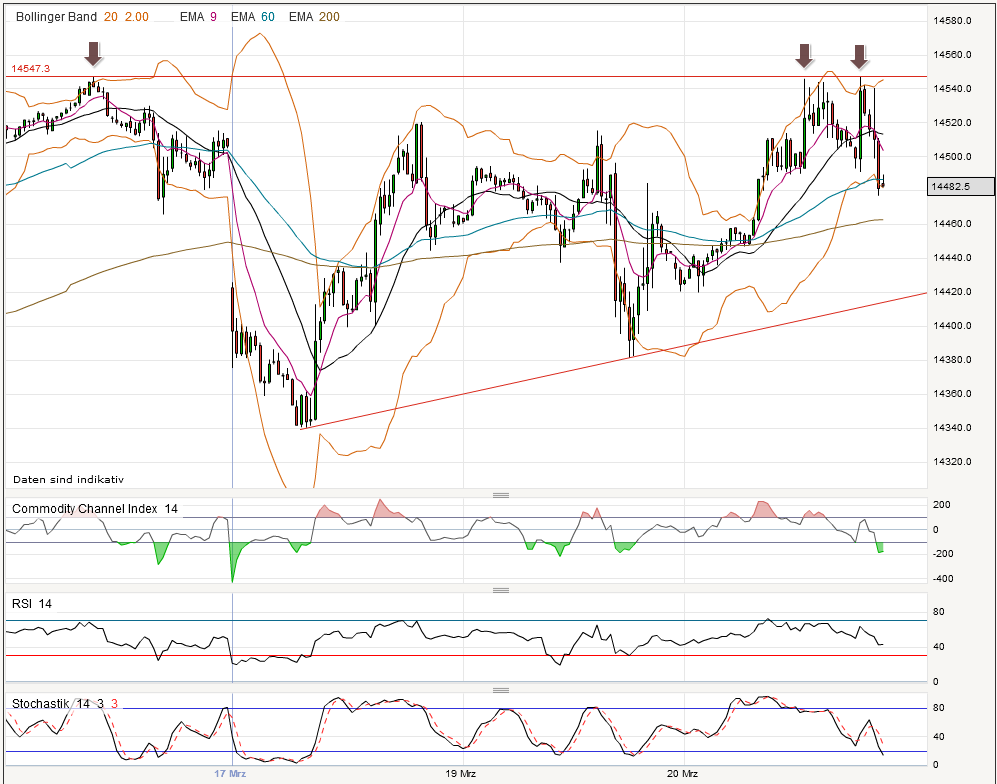Screen dimensions: 997x784
Task: Click the Bollinger Band indicator label
Action: [82, 17]
